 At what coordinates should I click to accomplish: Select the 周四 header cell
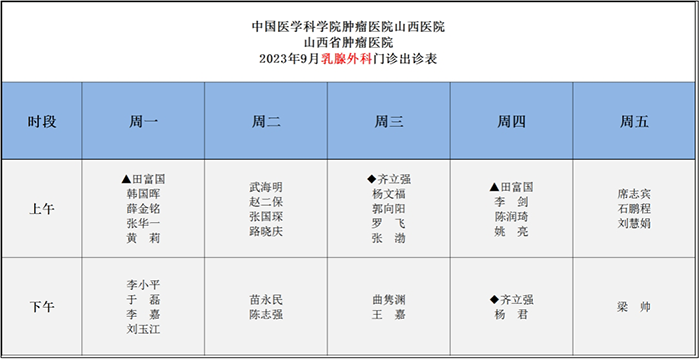[x=512, y=121]
